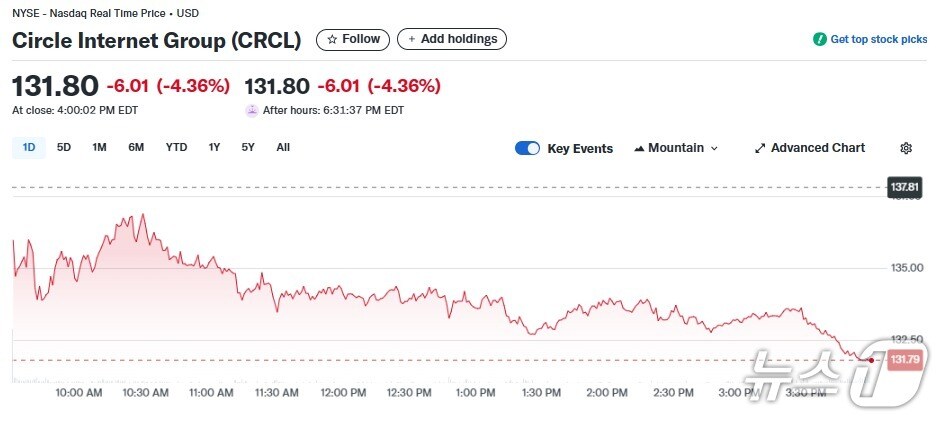Select the 1Y range tab
This screenshot has width=942, height=421.
214,147
